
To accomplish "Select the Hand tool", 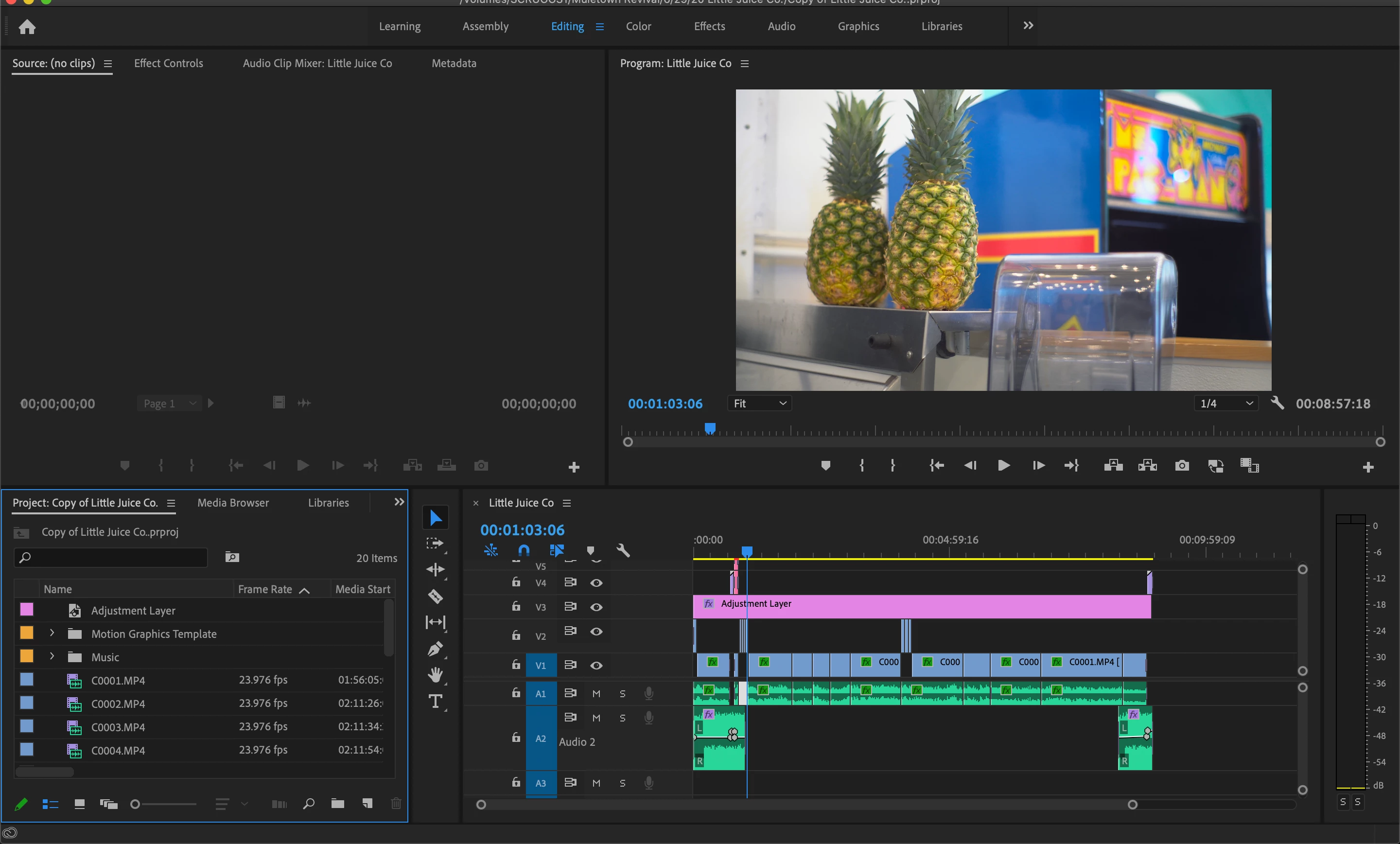I will pos(435,675).
